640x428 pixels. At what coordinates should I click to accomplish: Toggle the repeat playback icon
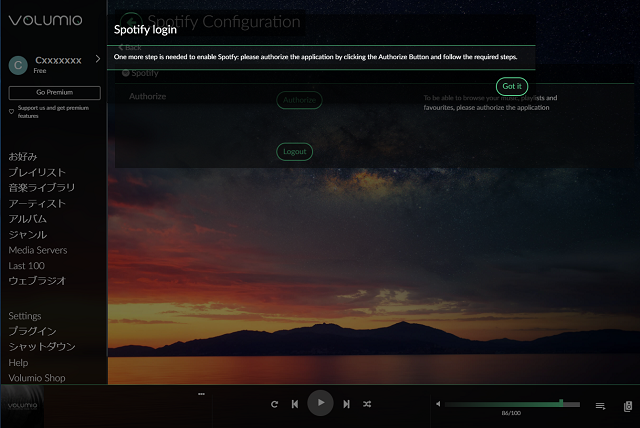[x=274, y=404]
